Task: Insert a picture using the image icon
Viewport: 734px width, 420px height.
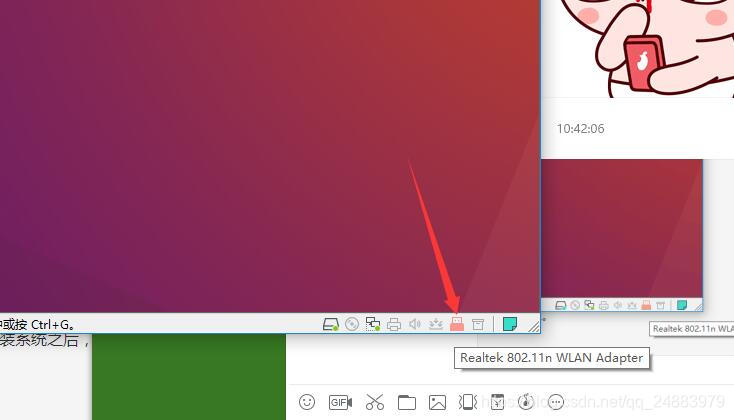Action: tap(437, 402)
